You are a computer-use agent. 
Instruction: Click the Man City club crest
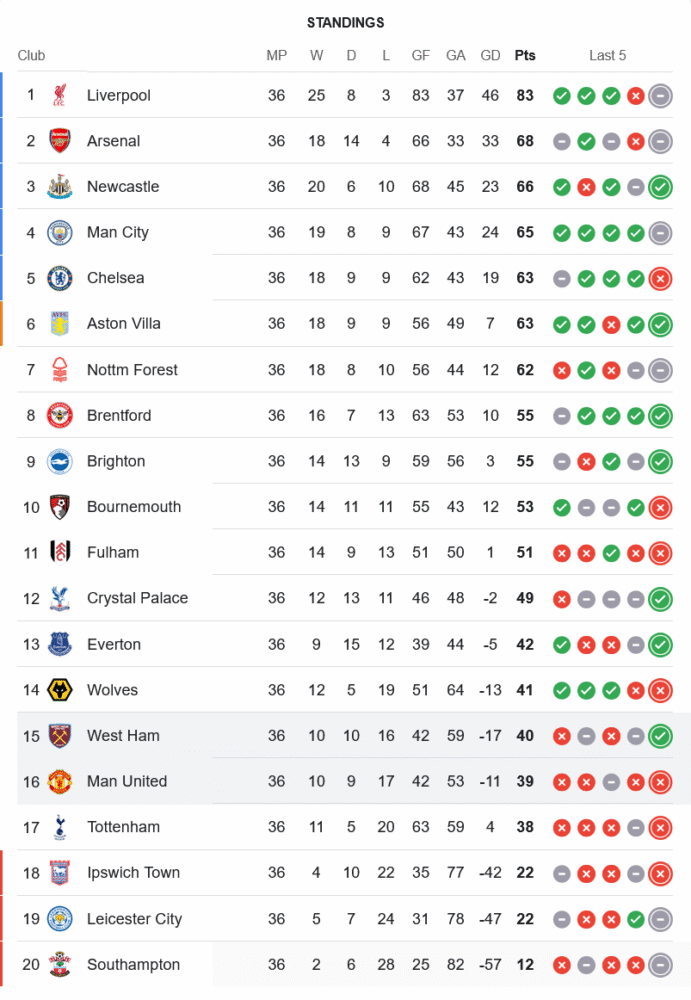point(60,232)
